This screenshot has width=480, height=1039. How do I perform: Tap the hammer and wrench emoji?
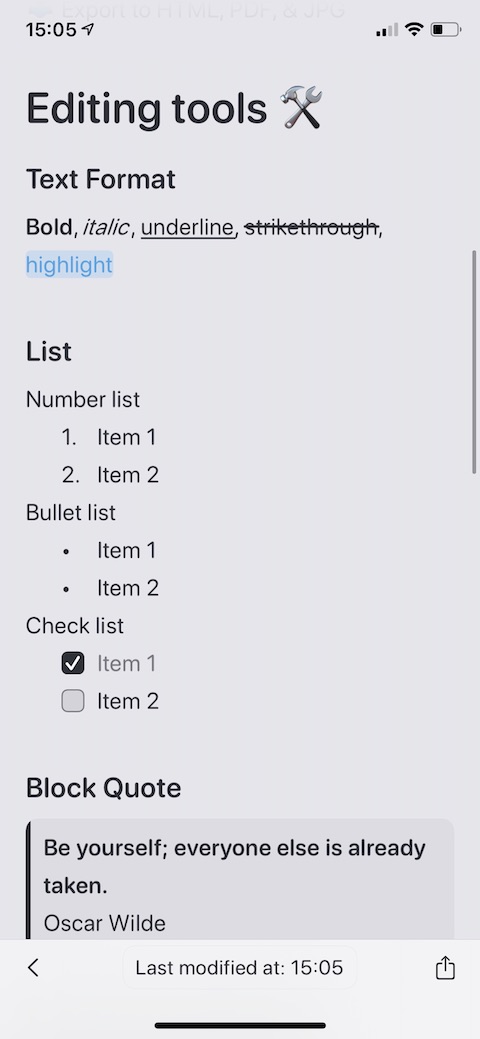[302, 108]
